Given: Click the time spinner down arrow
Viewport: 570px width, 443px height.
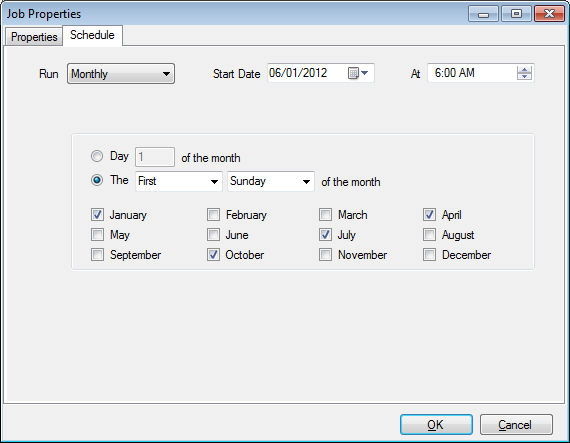Looking at the screenshot, I should [x=524, y=76].
